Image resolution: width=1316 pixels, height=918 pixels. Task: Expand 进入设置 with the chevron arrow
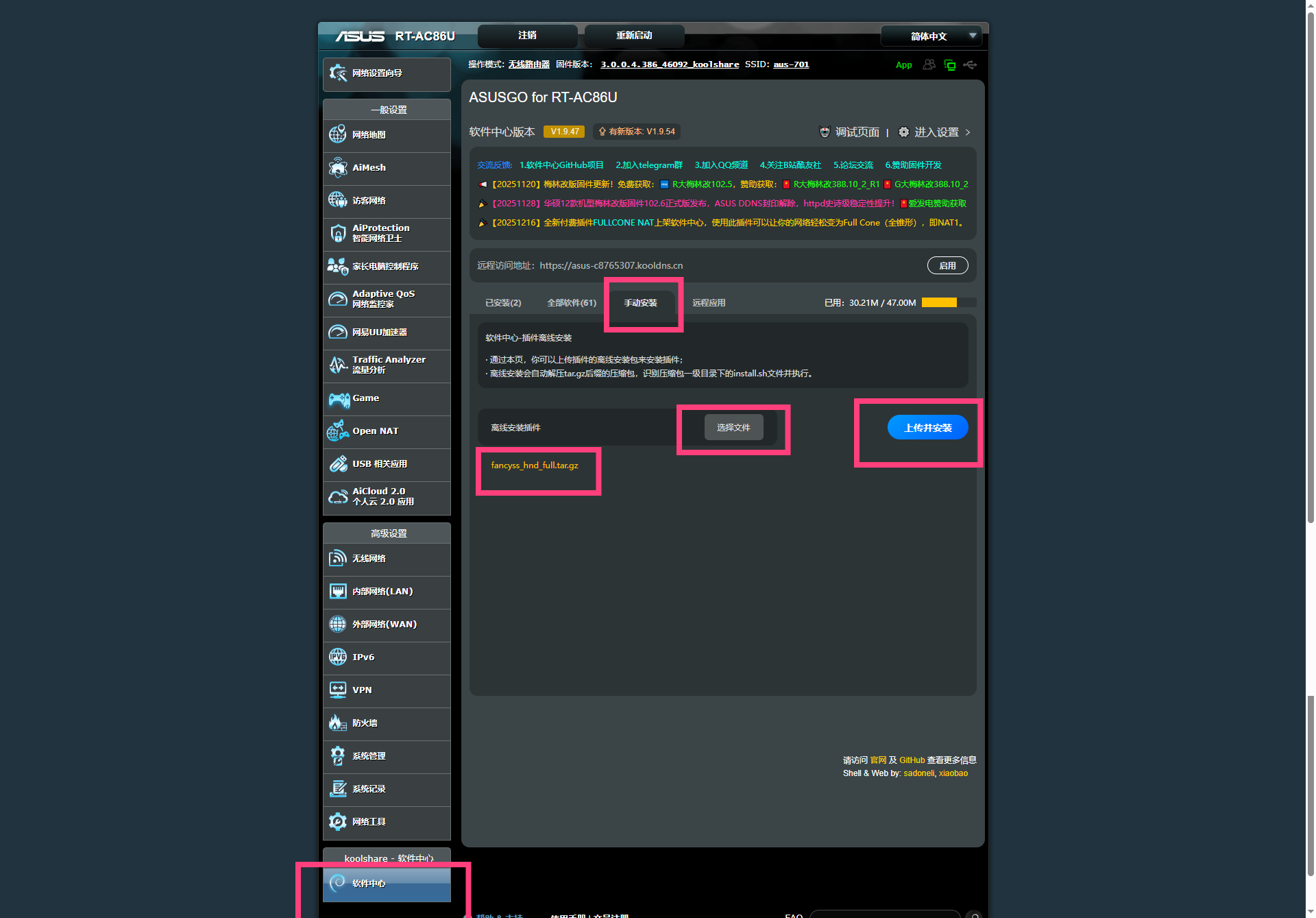[968, 132]
